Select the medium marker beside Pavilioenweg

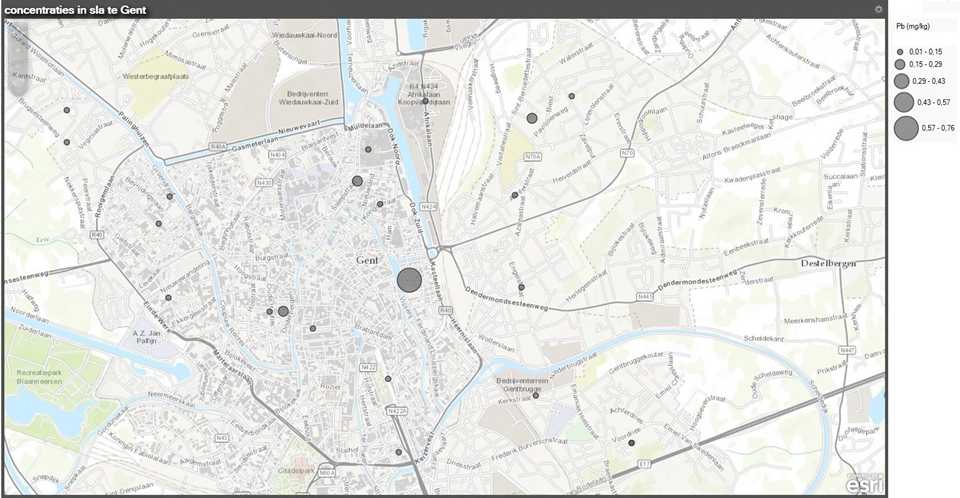pos(532,118)
